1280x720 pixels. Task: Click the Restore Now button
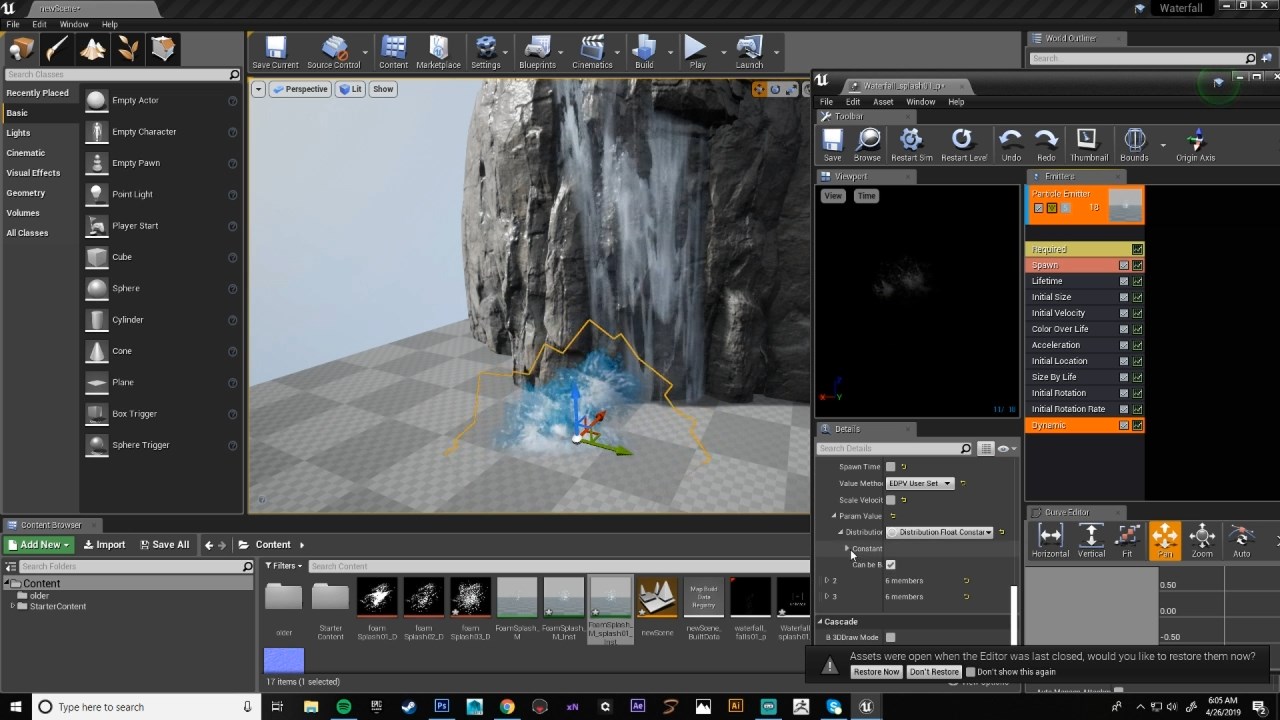[x=876, y=672]
